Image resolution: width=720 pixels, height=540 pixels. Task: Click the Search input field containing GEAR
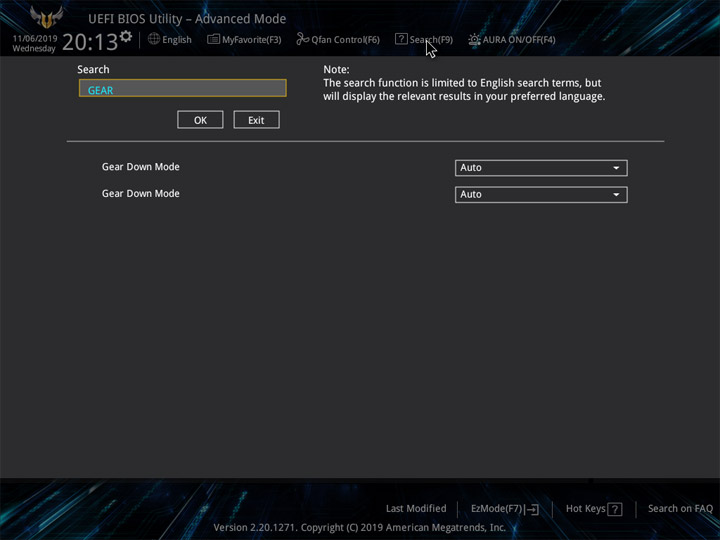coord(183,88)
